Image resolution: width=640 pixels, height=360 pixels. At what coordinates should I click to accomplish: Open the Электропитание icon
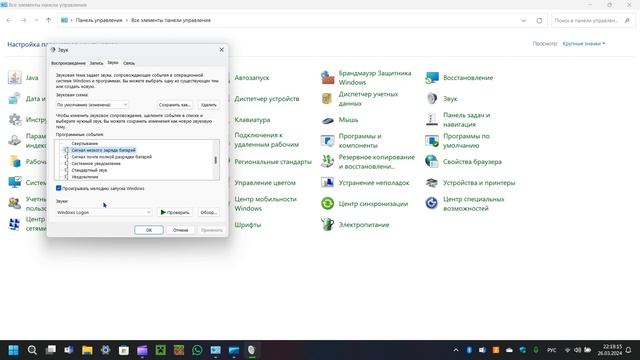click(x=327, y=224)
